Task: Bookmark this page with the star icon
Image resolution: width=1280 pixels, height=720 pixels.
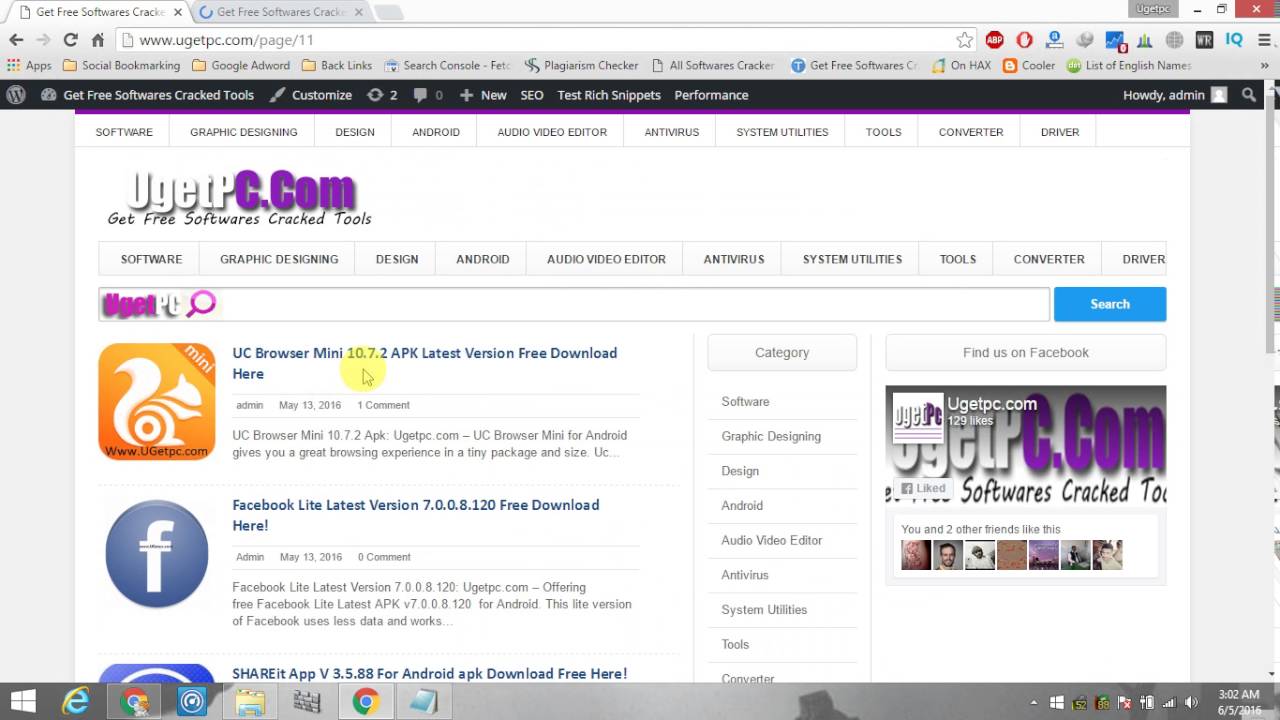Action: coord(964,40)
